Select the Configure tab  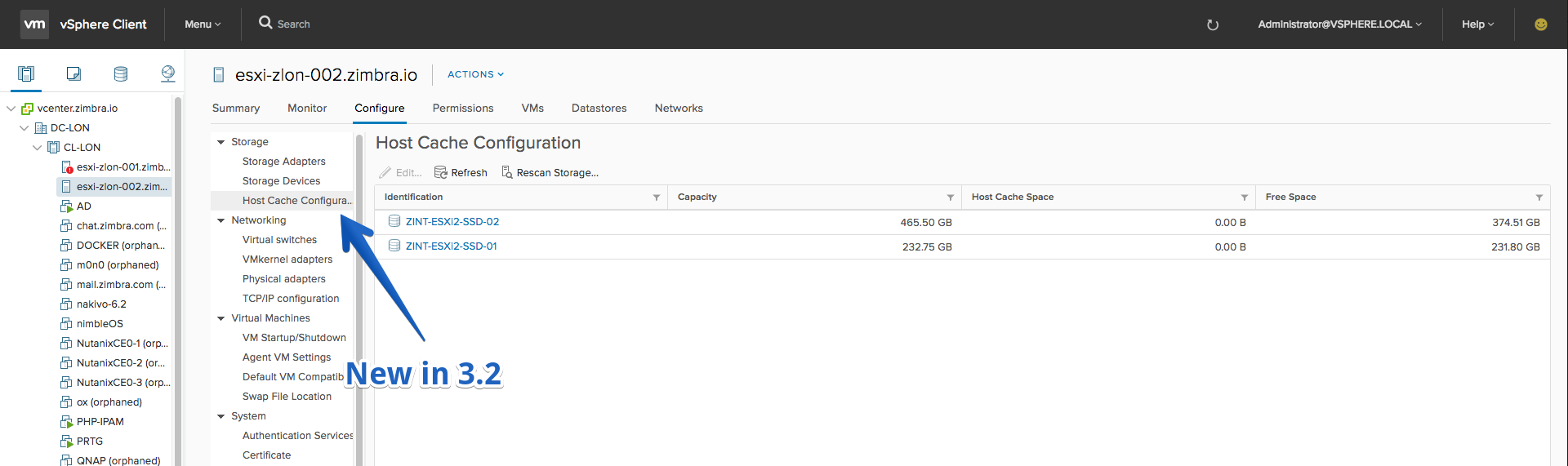(380, 108)
